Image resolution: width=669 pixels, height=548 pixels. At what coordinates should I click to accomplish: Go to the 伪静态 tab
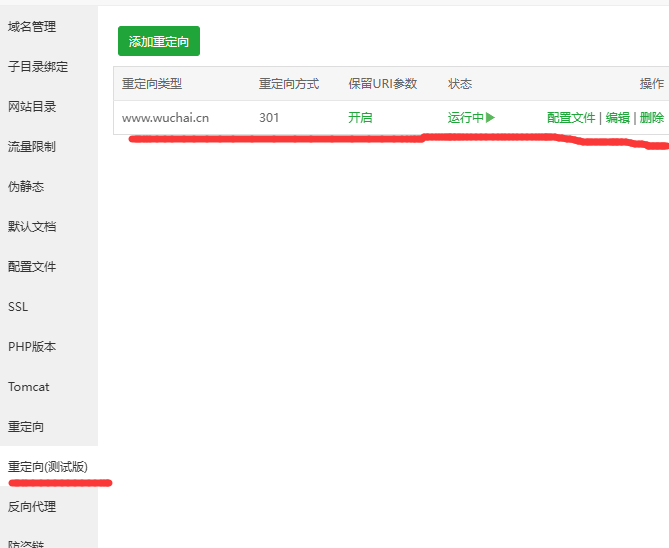[26, 187]
